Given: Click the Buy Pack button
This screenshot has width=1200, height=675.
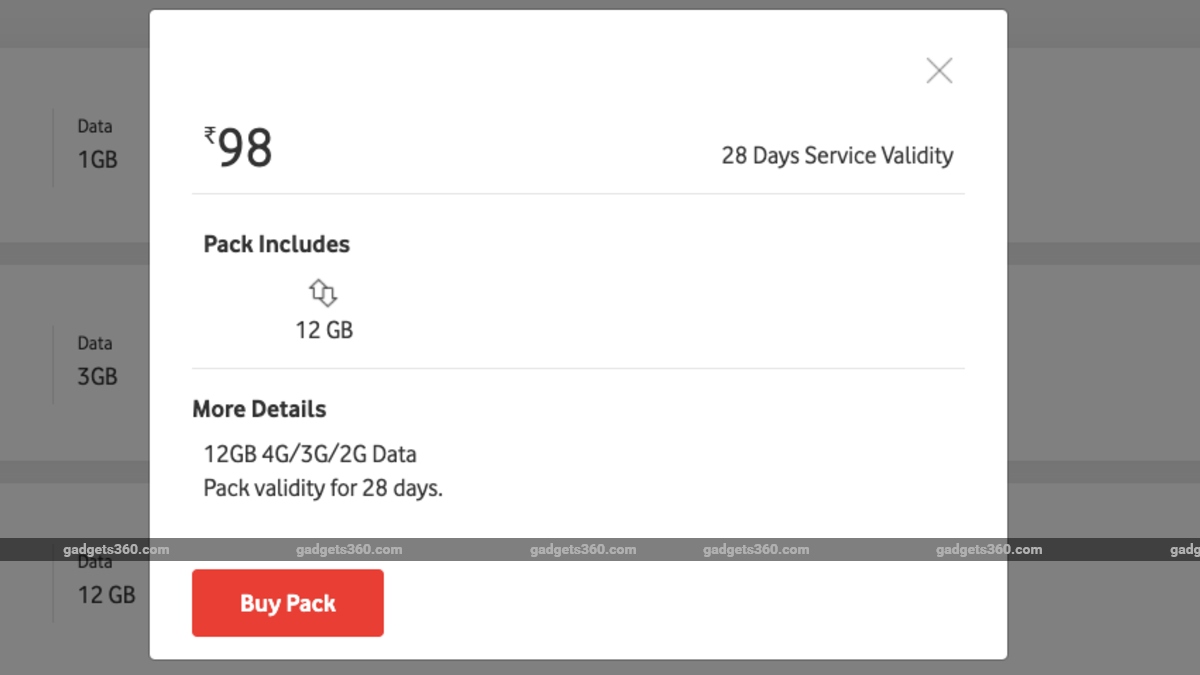Looking at the screenshot, I should [x=288, y=603].
